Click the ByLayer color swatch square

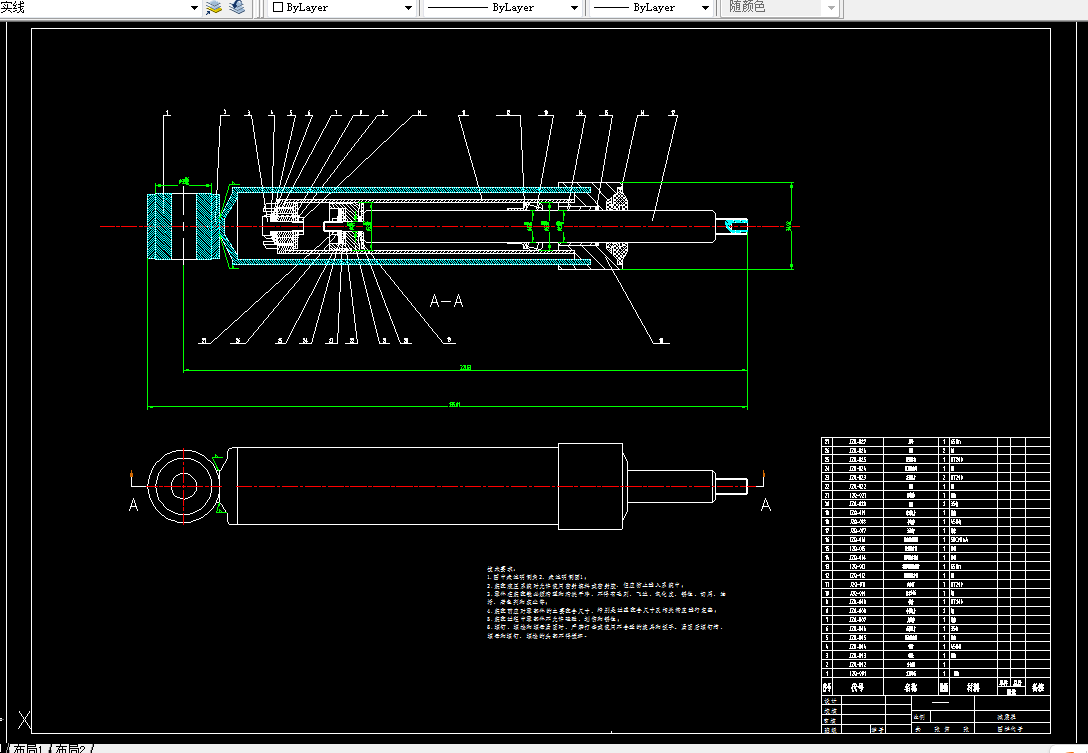pyautogui.click(x=278, y=7)
